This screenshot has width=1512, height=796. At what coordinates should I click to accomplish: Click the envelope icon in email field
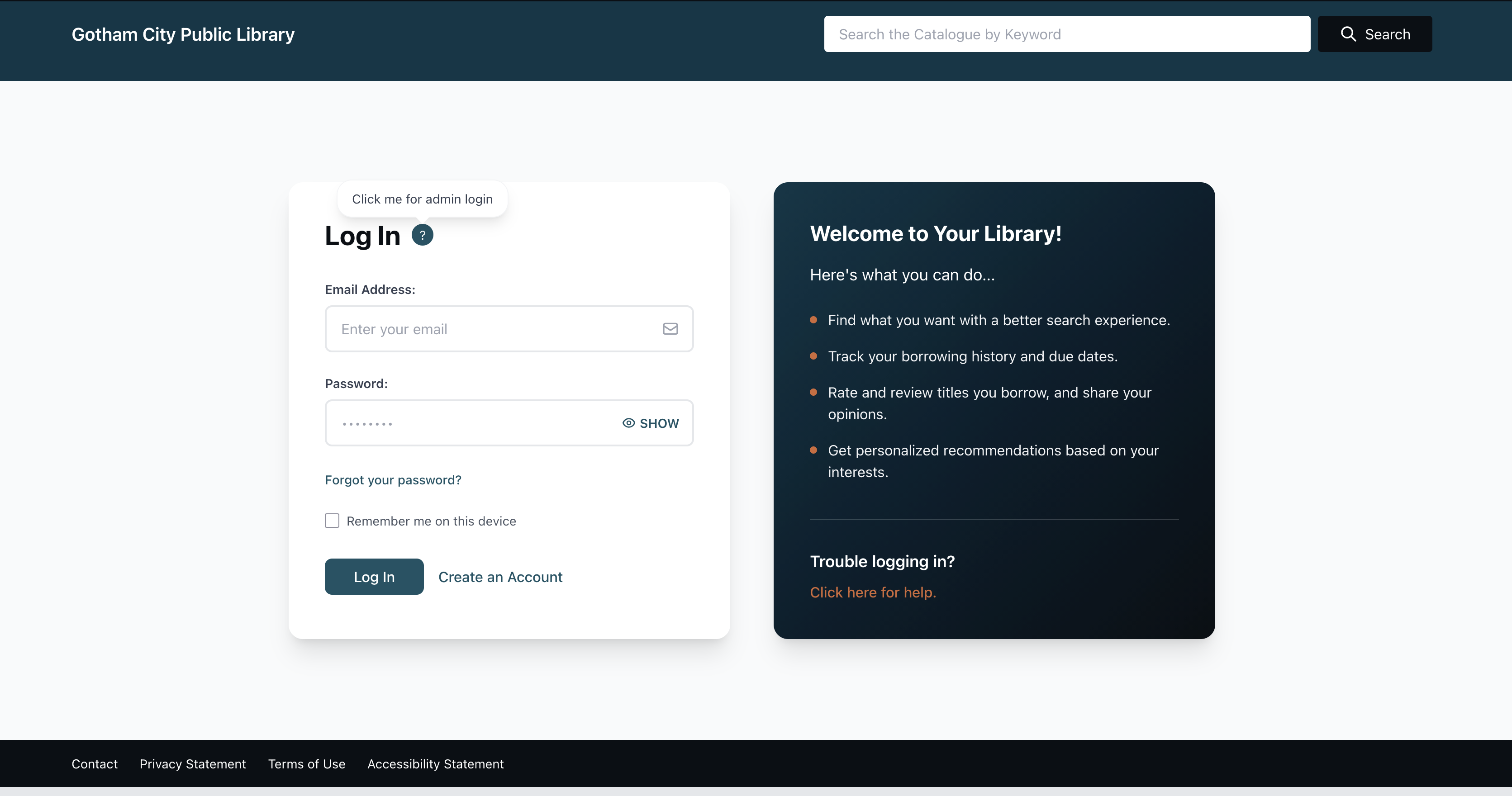670,329
